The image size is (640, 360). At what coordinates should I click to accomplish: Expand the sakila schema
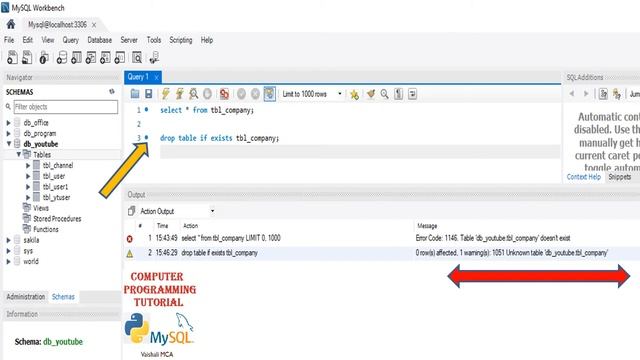coord(8,240)
